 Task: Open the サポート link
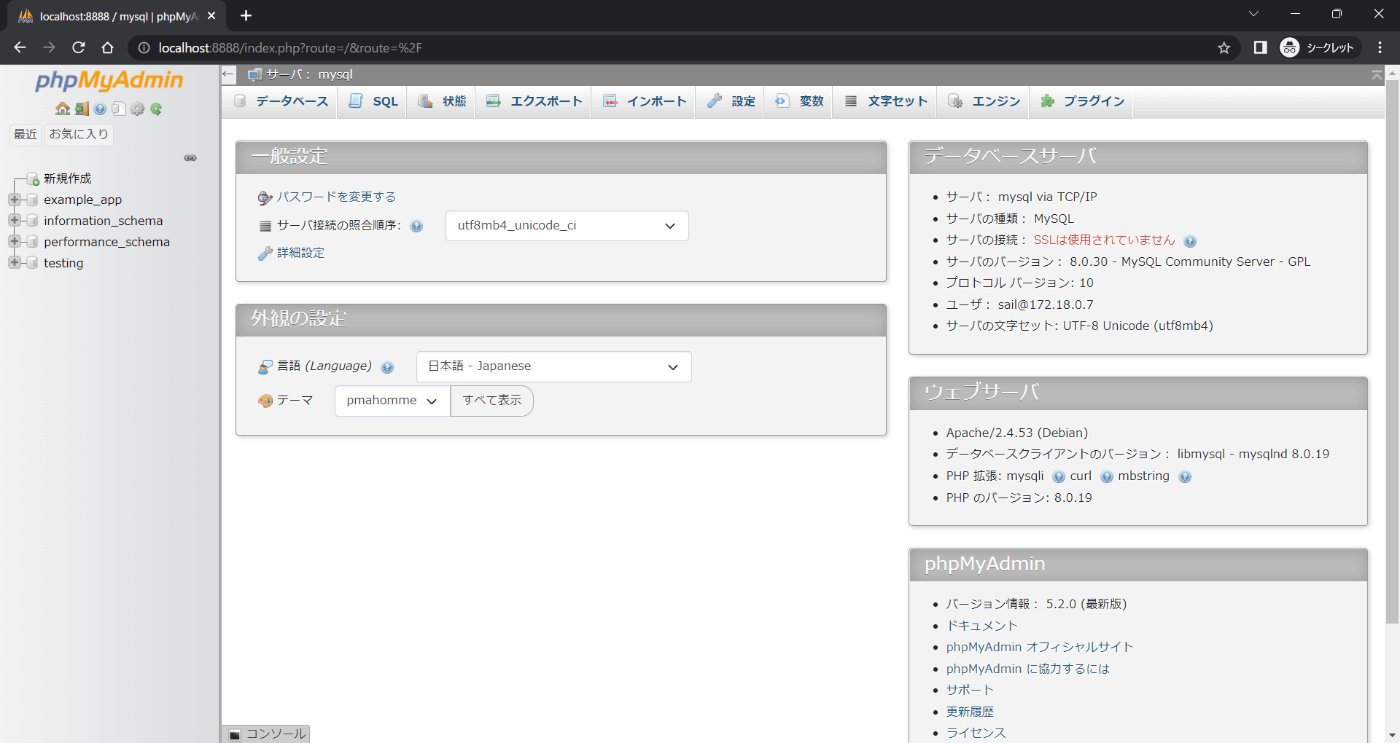970,690
